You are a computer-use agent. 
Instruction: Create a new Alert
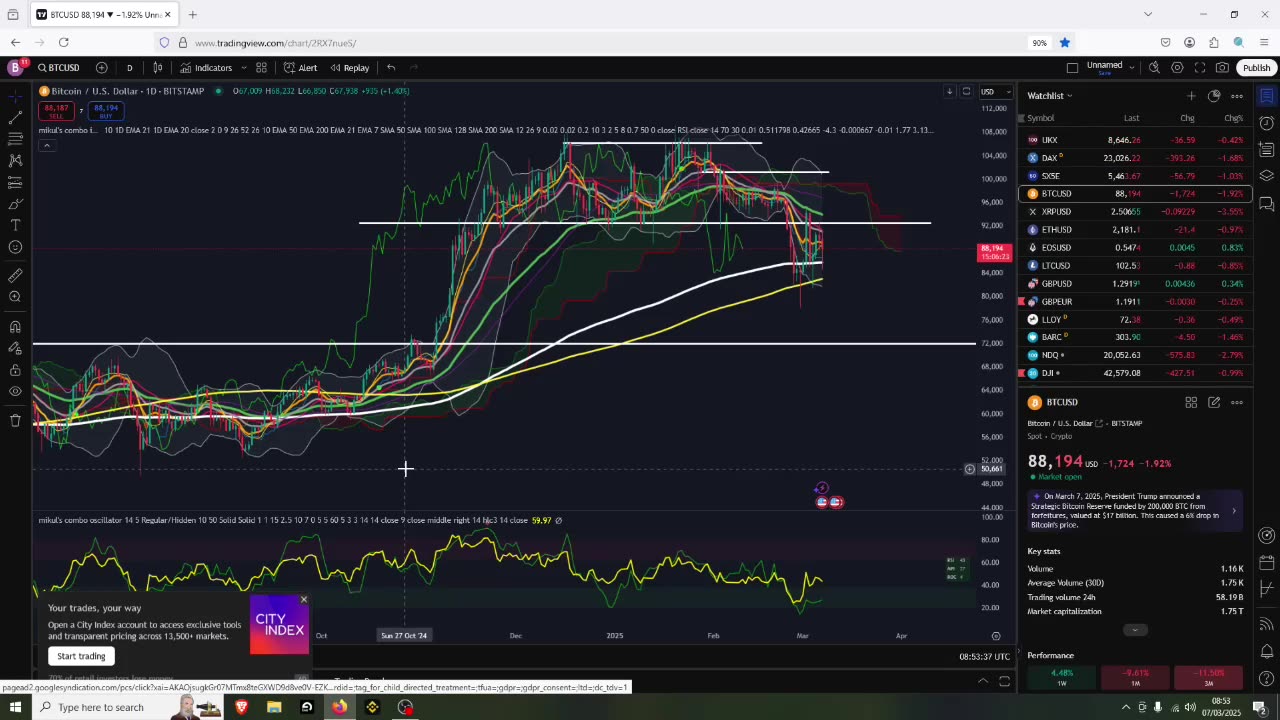coord(300,68)
